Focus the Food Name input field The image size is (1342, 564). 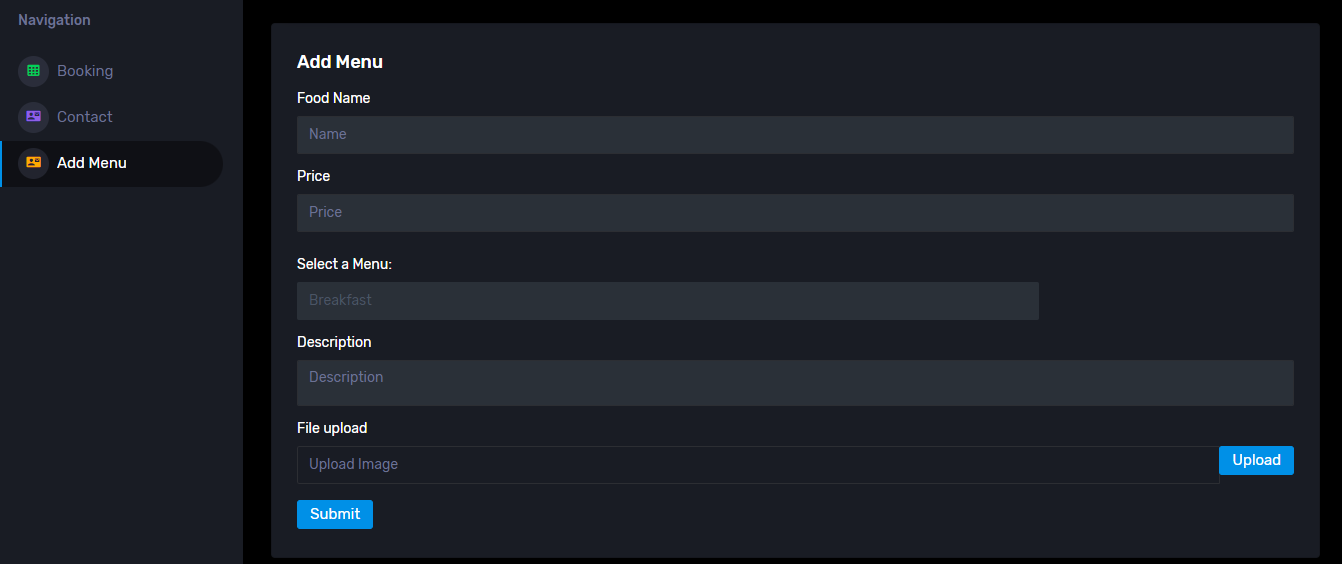pyautogui.click(x=795, y=134)
